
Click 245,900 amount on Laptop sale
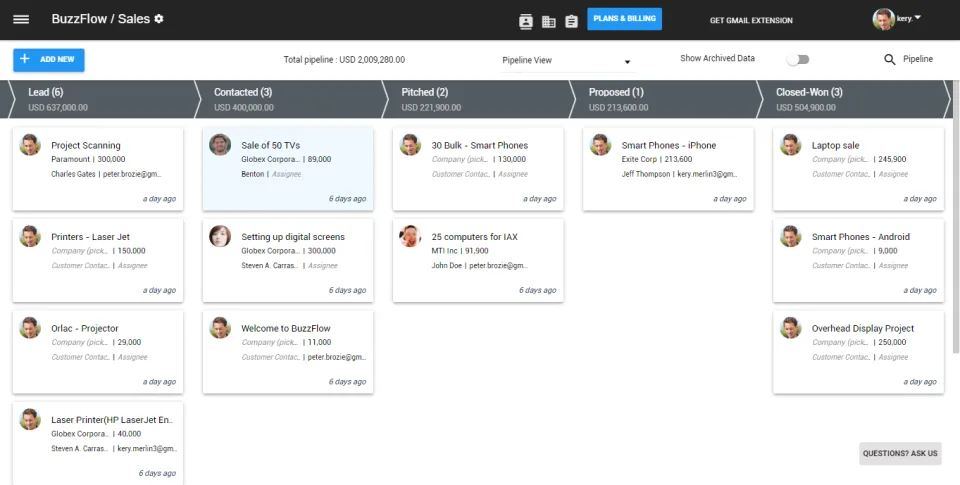(893, 159)
